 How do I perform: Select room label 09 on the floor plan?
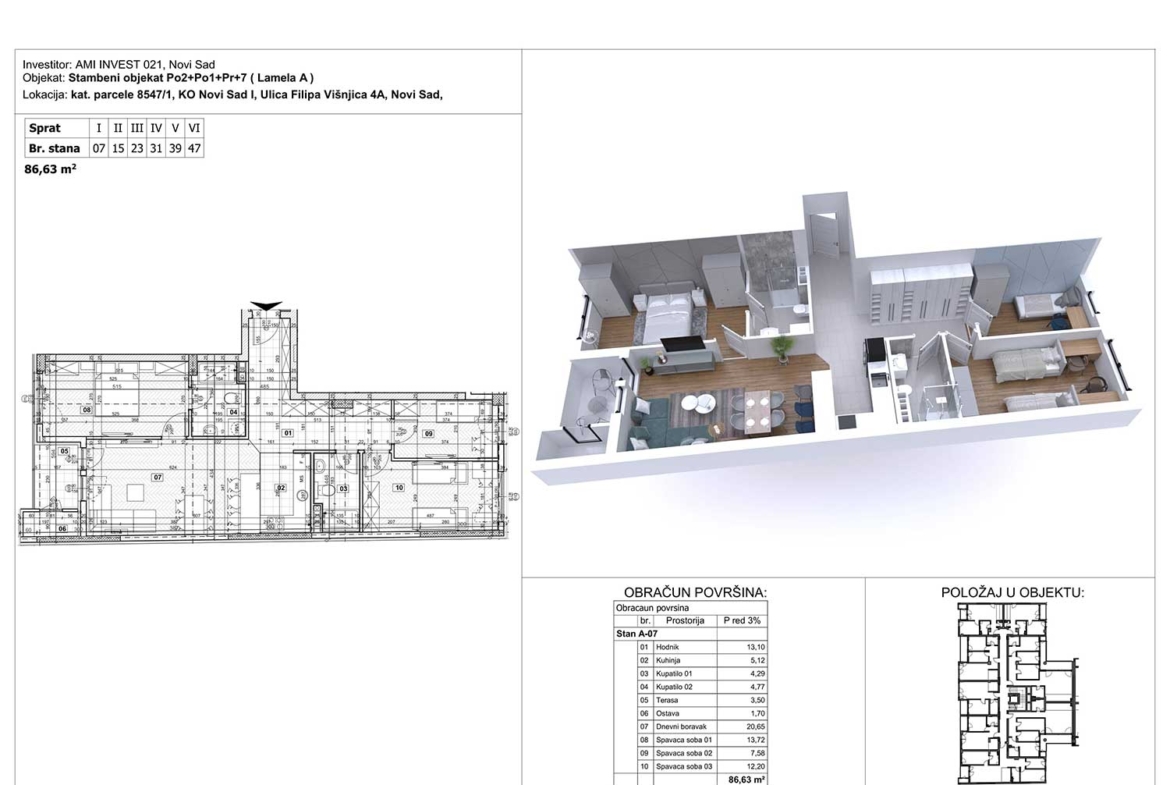pyautogui.click(x=428, y=433)
